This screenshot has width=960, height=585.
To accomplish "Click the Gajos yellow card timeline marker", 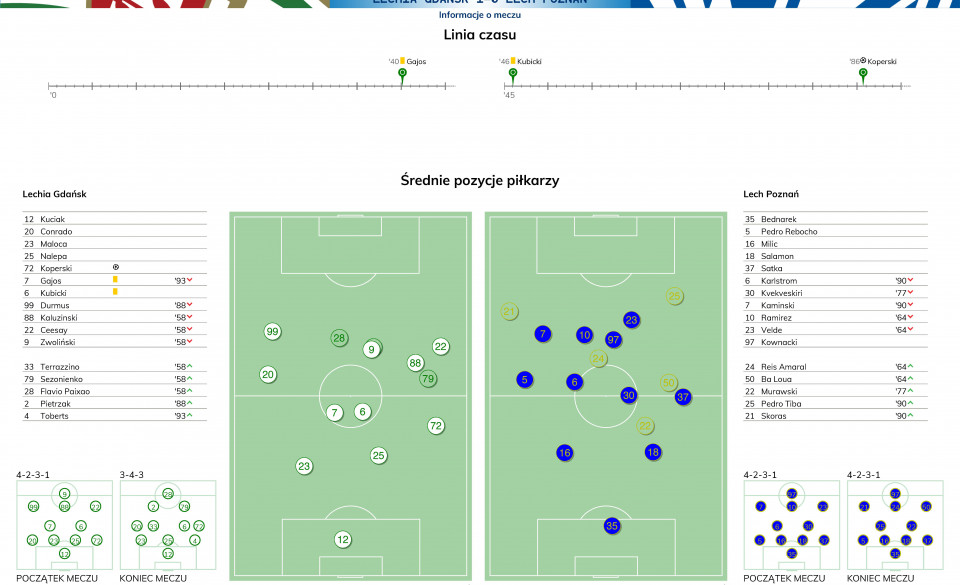I will (x=402, y=75).
